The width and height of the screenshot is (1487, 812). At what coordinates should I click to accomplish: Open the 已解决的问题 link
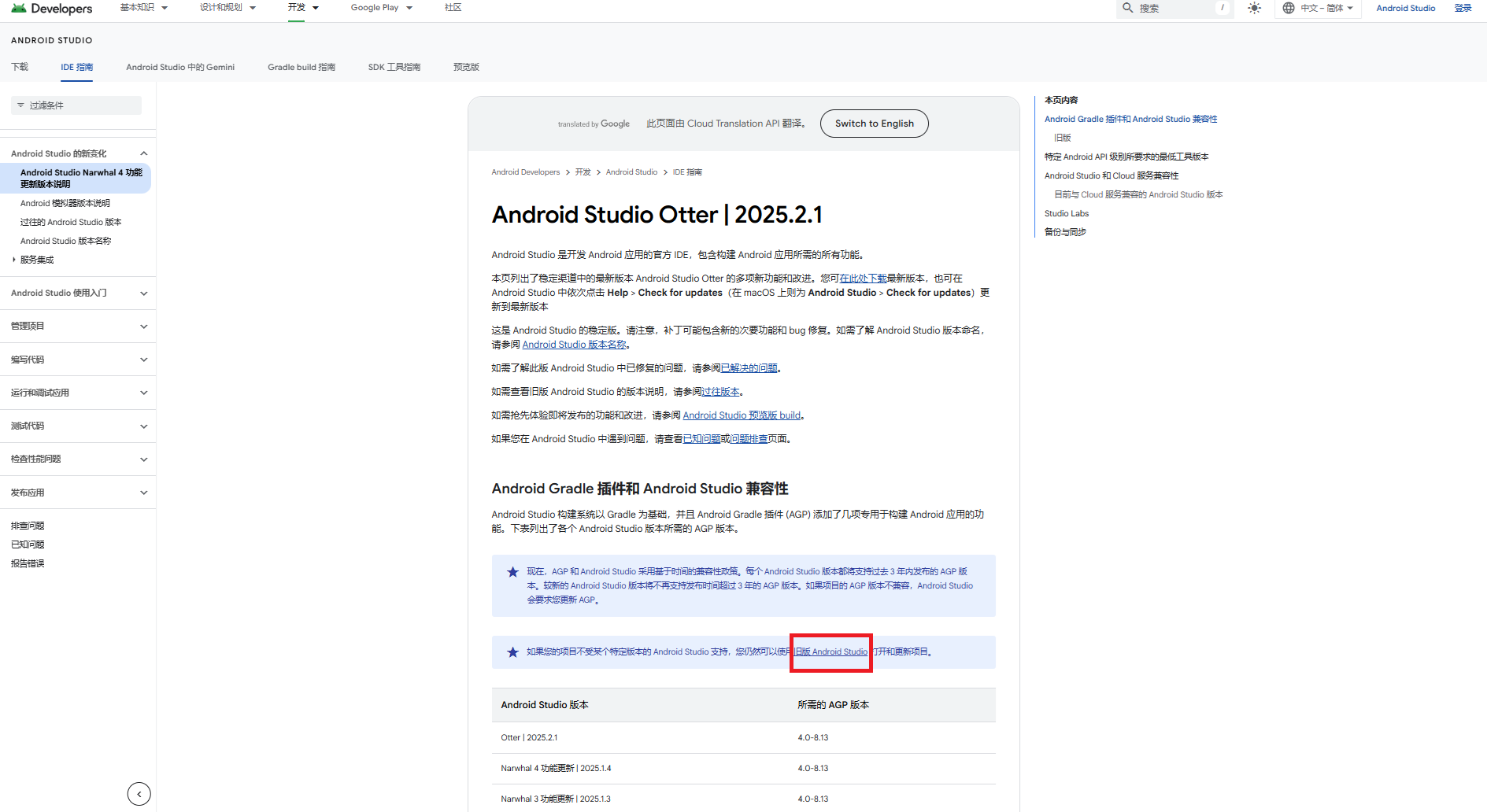tap(749, 368)
